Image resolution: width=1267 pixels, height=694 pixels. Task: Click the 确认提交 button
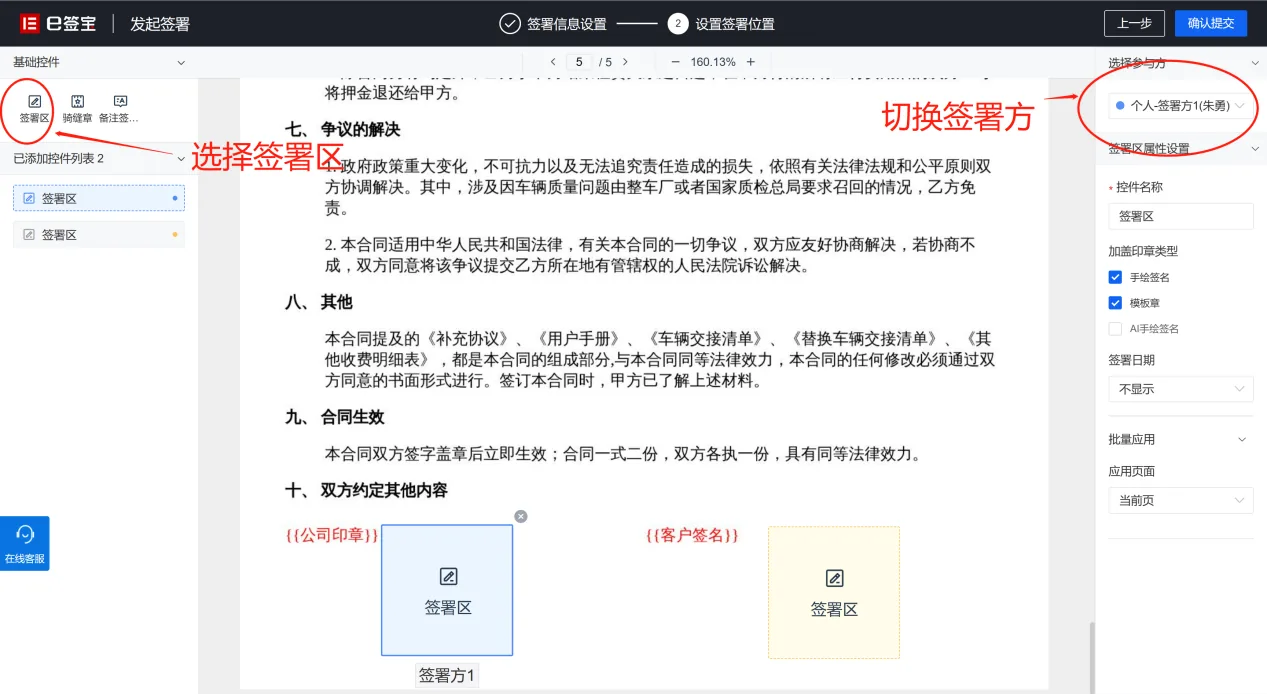(x=1210, y=23)
